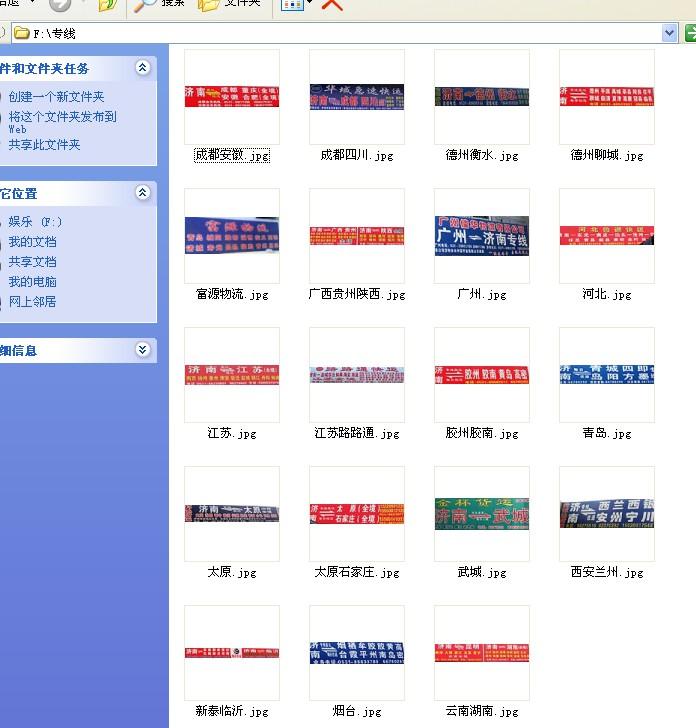696x728 pixels.
Task: Select the 江苏路路通.jpg thumbnail
Action: click(x=357, y=375)
